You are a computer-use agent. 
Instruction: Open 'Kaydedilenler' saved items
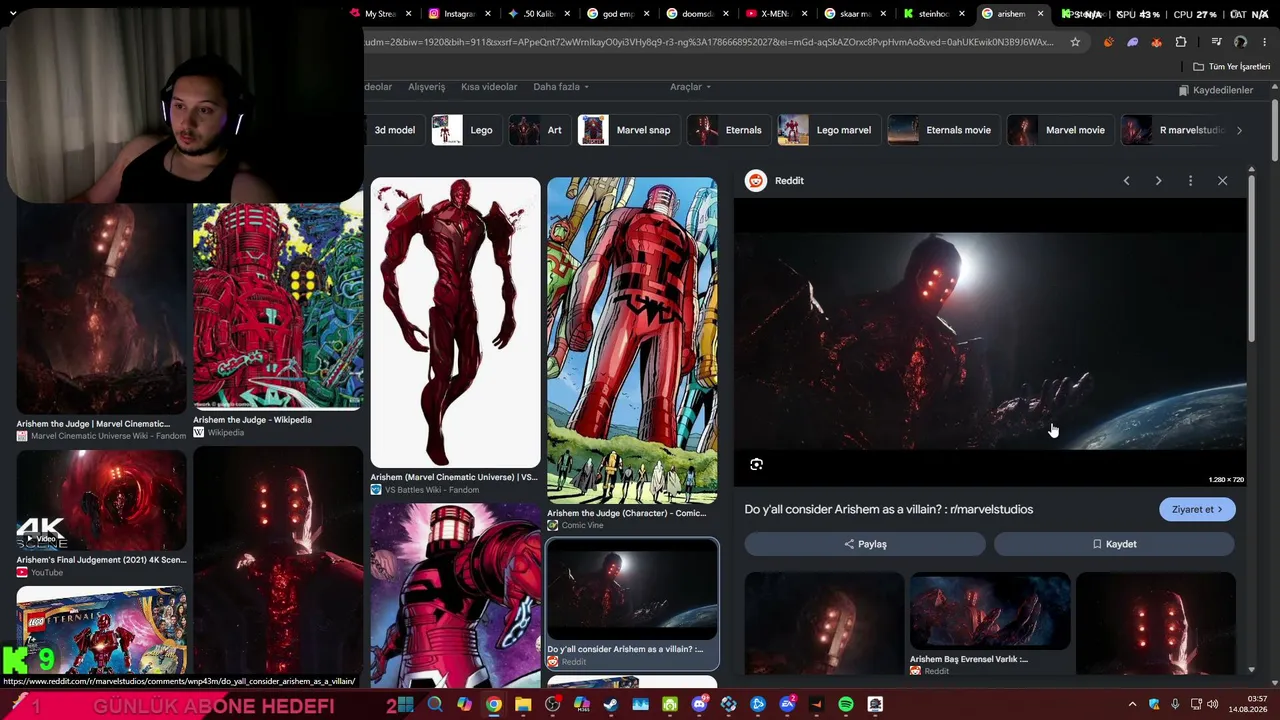point(1215,90)
